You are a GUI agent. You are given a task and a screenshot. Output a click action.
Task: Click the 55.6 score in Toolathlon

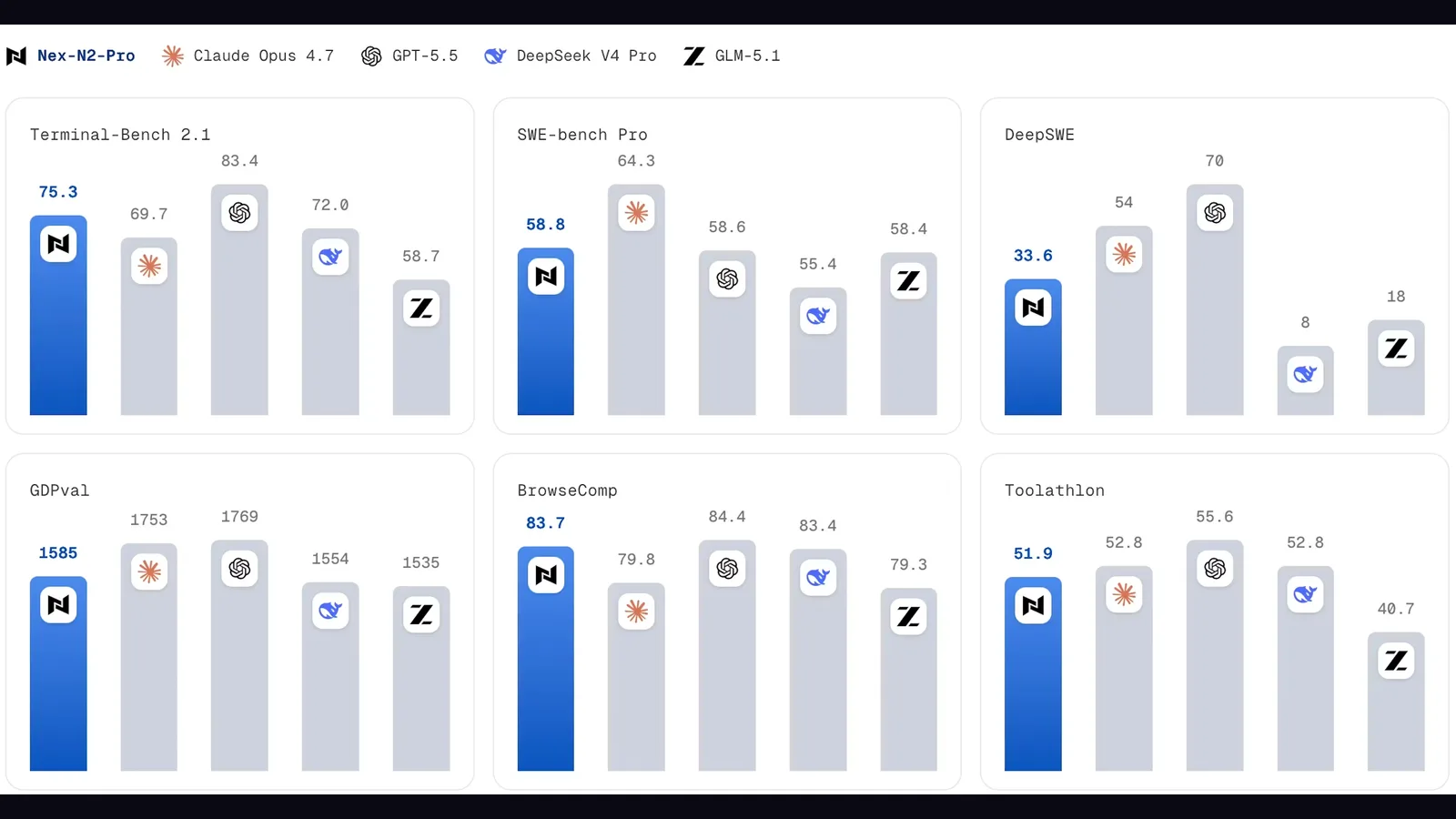(1215, 517)
